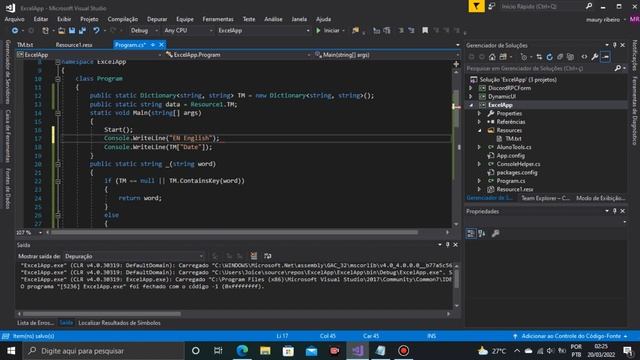This screenshot has height=360, width=640.
Task: Open the Arquivo menu
Action: tap(14, 19)
